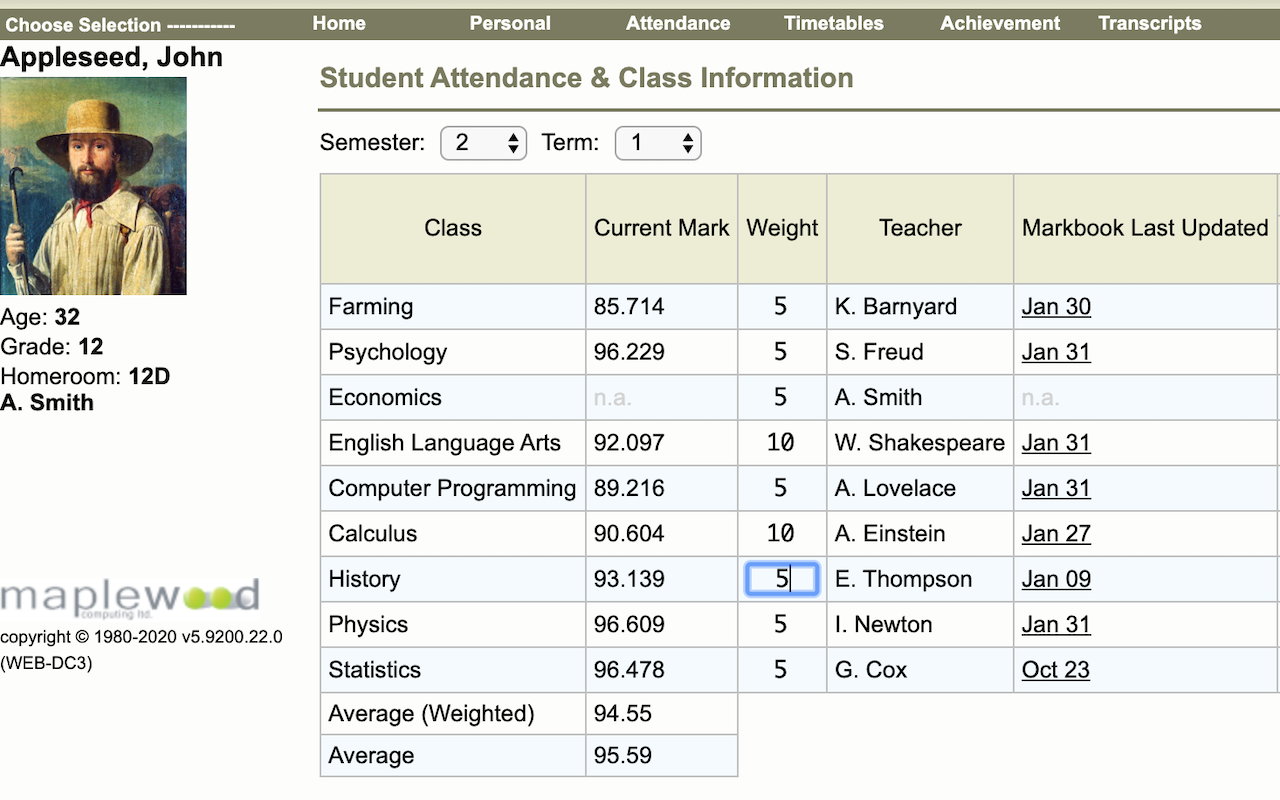Open Farming markbook link Jan 30

tap(1056, 307)
